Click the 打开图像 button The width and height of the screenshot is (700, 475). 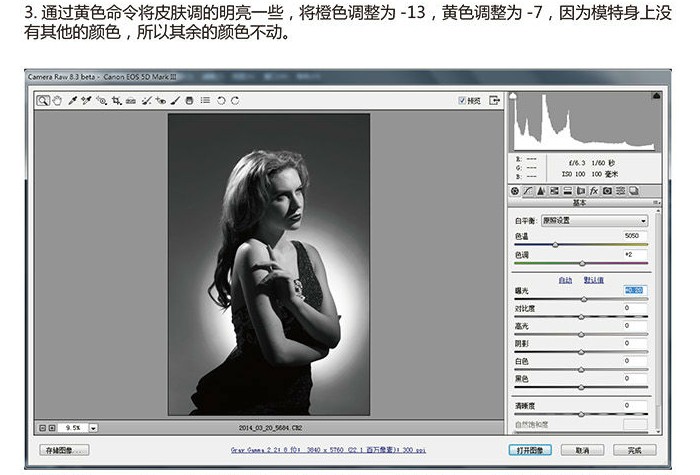coord(530,450)
